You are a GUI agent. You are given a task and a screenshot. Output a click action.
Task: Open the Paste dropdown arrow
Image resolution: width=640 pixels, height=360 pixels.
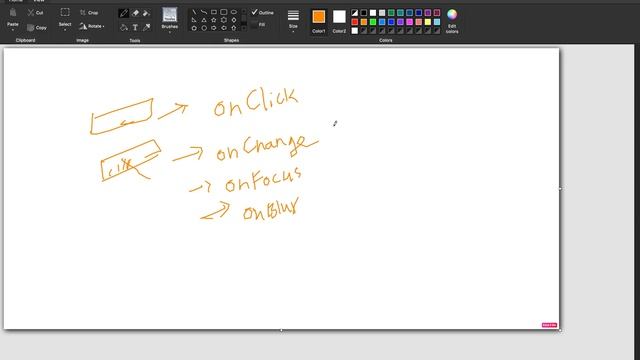(x=13, y=30)
